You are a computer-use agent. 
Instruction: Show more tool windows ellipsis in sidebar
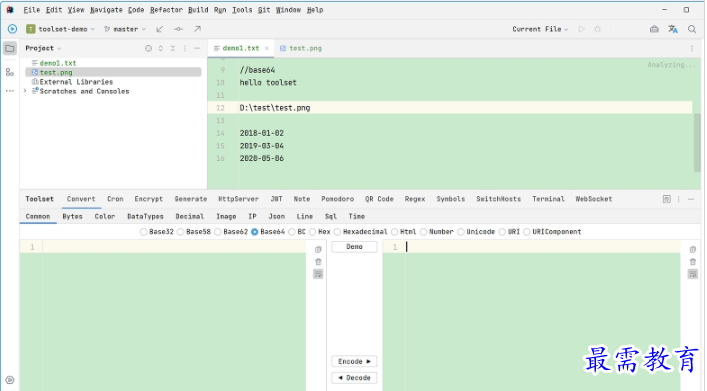click(10, 91)
